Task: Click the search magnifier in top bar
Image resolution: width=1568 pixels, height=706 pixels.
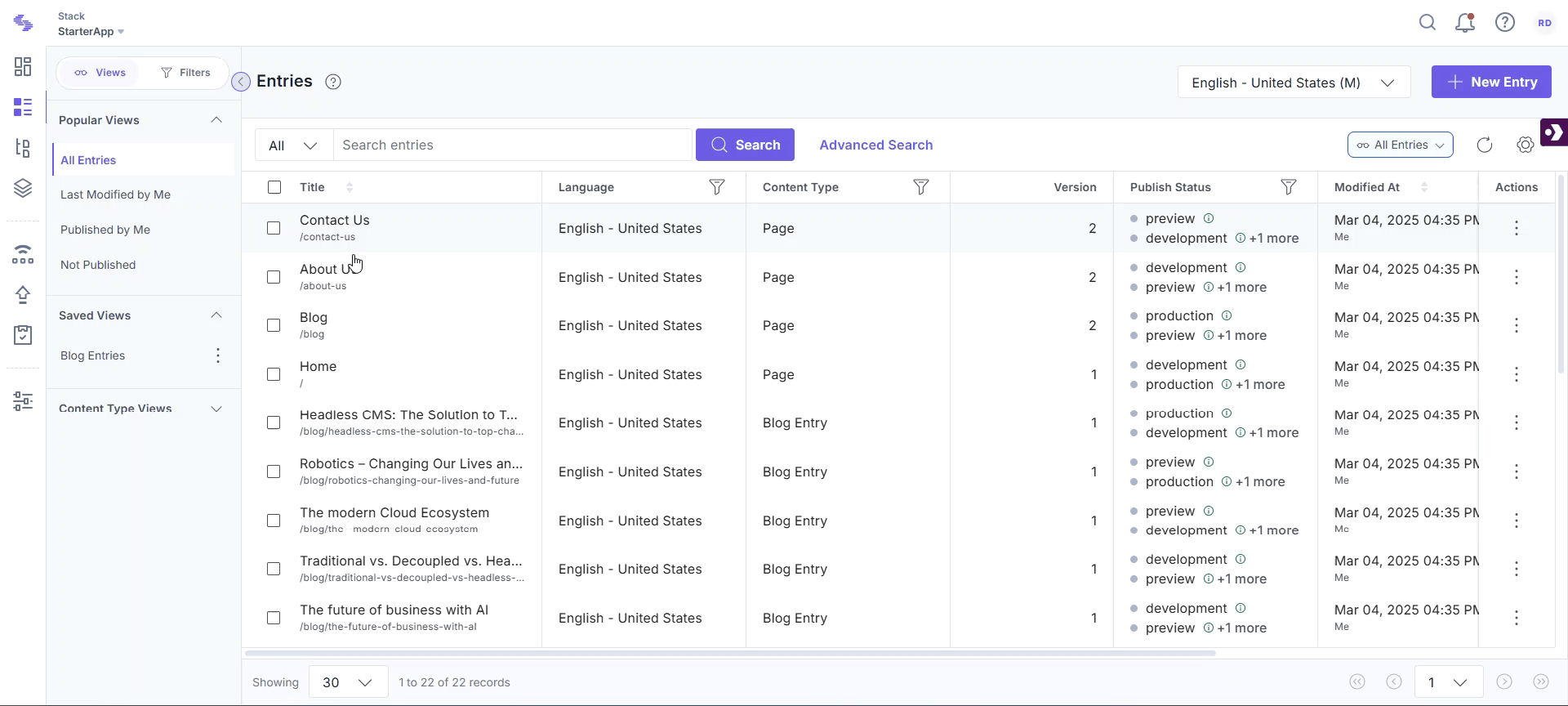Action: pos(1427,23)
